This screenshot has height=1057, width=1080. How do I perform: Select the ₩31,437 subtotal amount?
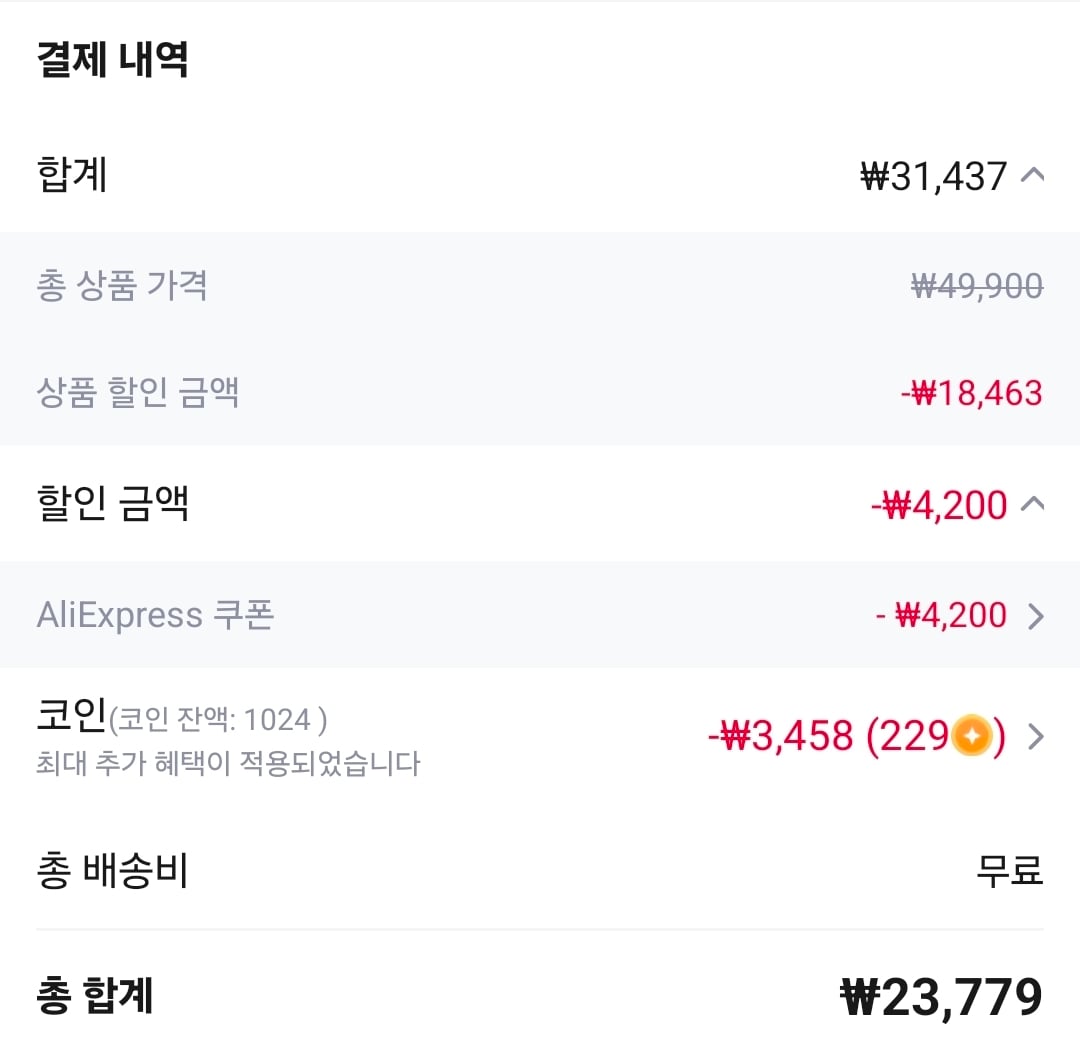click(x=933, y=177)
